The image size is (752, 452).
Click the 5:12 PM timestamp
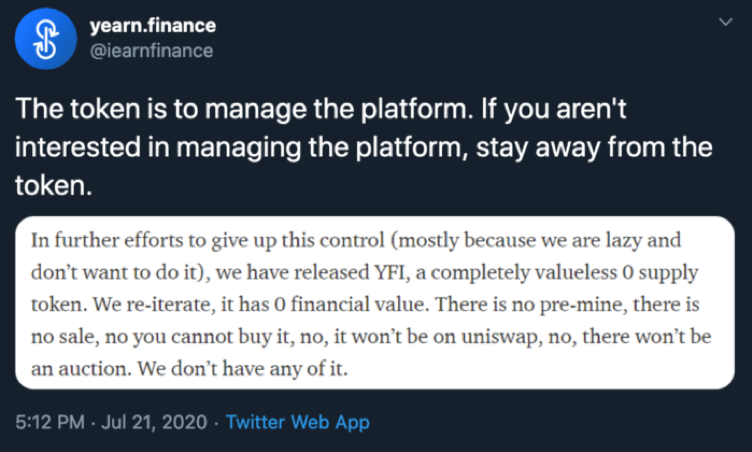click(x=49, y=422)
